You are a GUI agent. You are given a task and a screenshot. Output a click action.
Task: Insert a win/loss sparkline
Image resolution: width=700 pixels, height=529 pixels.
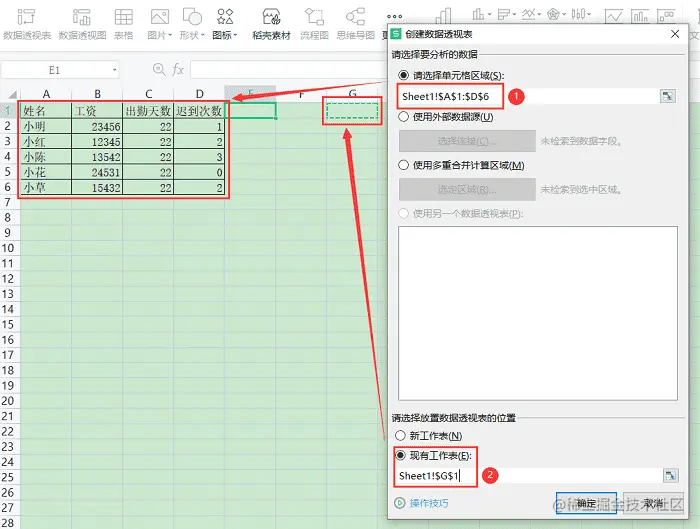tap(667, 16)
